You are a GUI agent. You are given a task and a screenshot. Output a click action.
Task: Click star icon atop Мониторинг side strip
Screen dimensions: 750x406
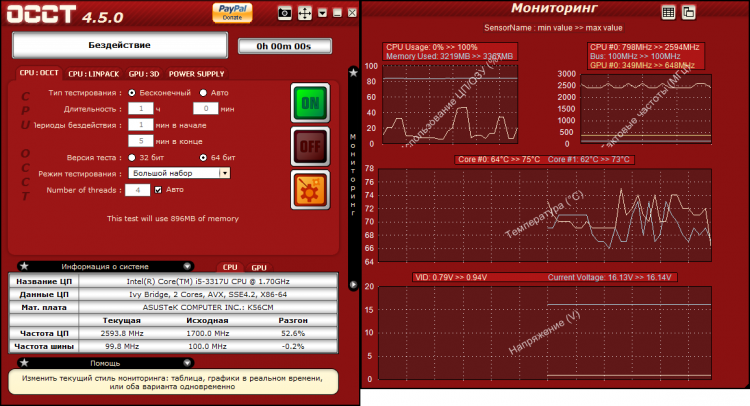tap(353, 73)
